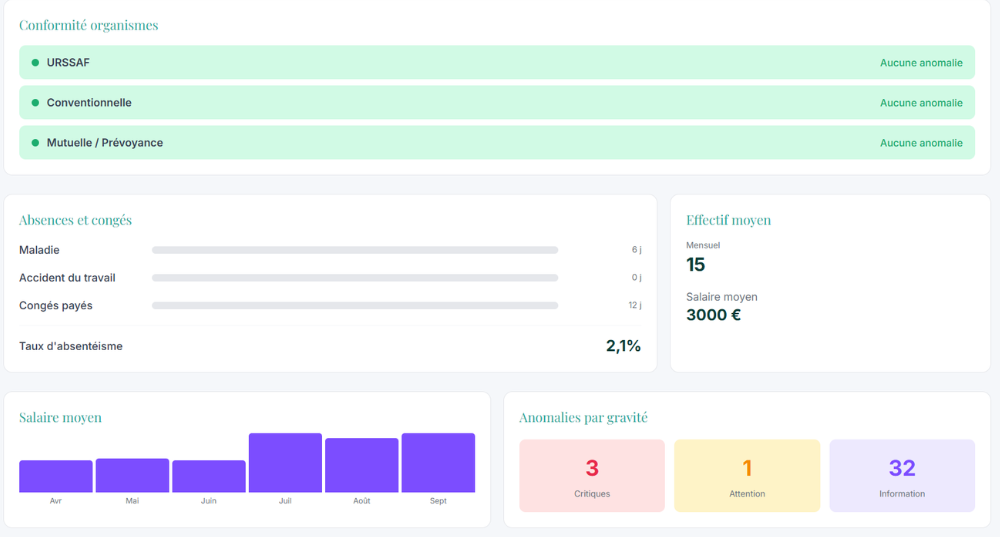Click the Congés payés progress bar
1000x537 pixels.
355,305
